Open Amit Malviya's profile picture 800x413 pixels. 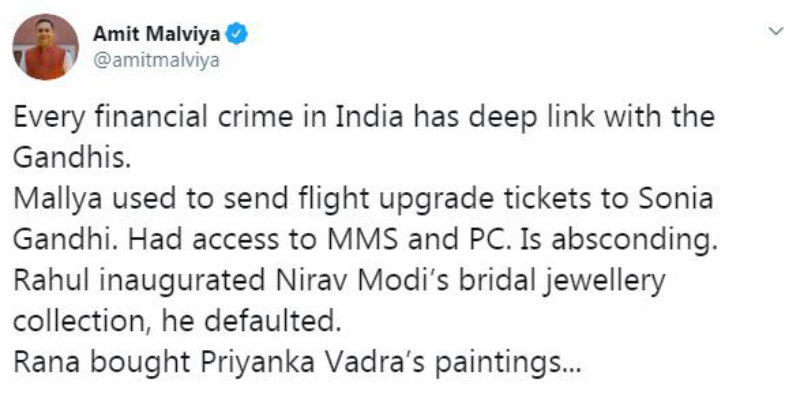tap(45, 47)
